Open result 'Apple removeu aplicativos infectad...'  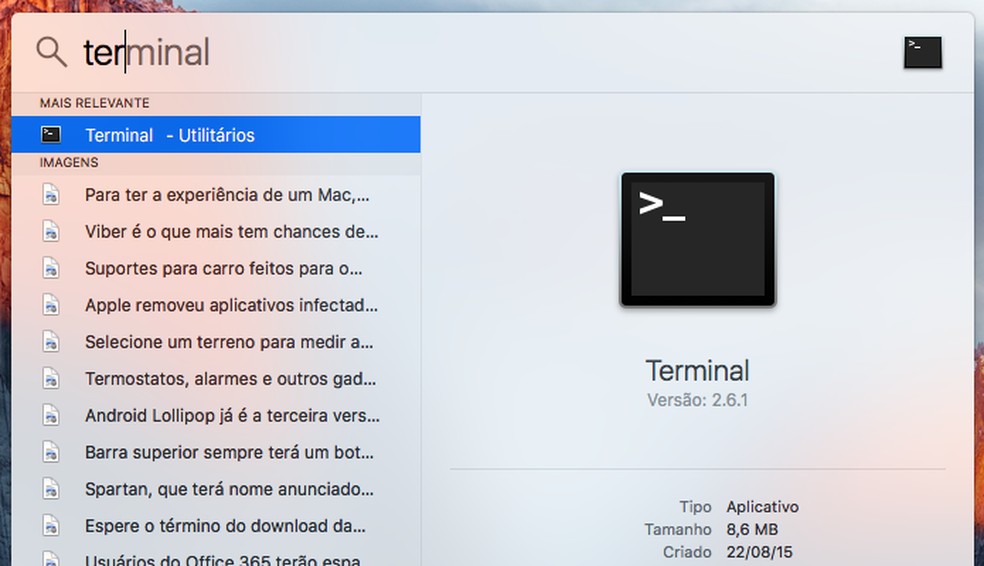click(x=216, y=305)
